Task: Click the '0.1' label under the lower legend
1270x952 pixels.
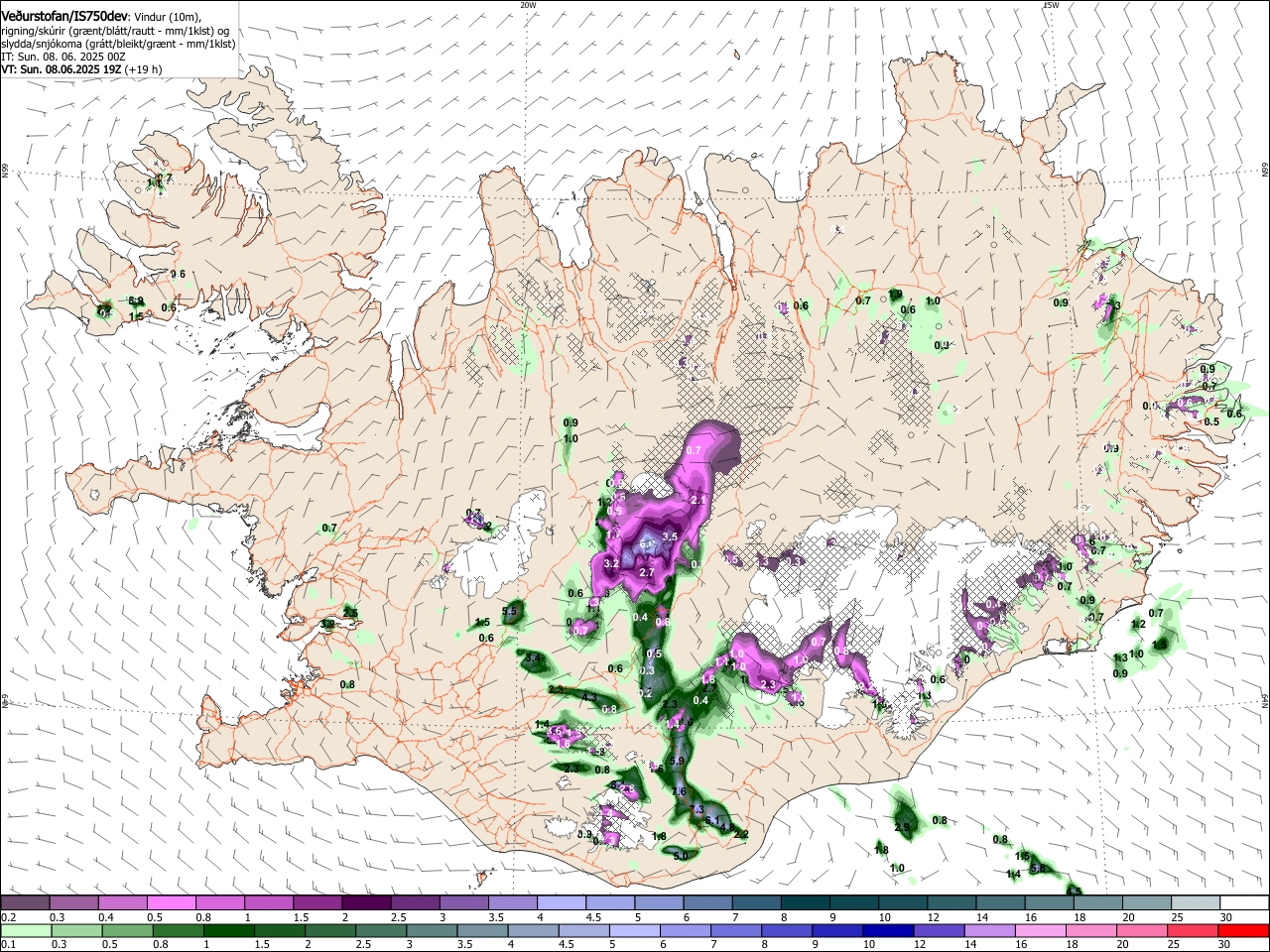Action: [x=8, y=945]
